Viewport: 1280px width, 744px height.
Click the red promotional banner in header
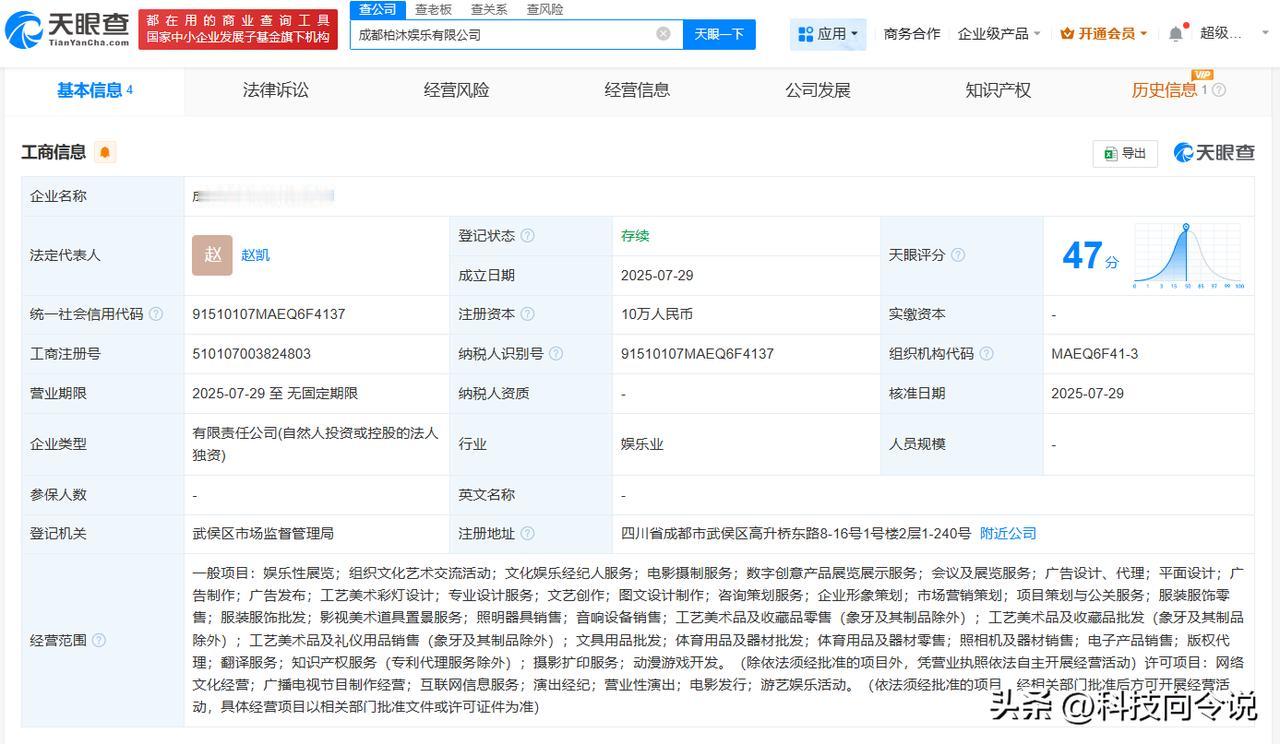click(239, 30)
